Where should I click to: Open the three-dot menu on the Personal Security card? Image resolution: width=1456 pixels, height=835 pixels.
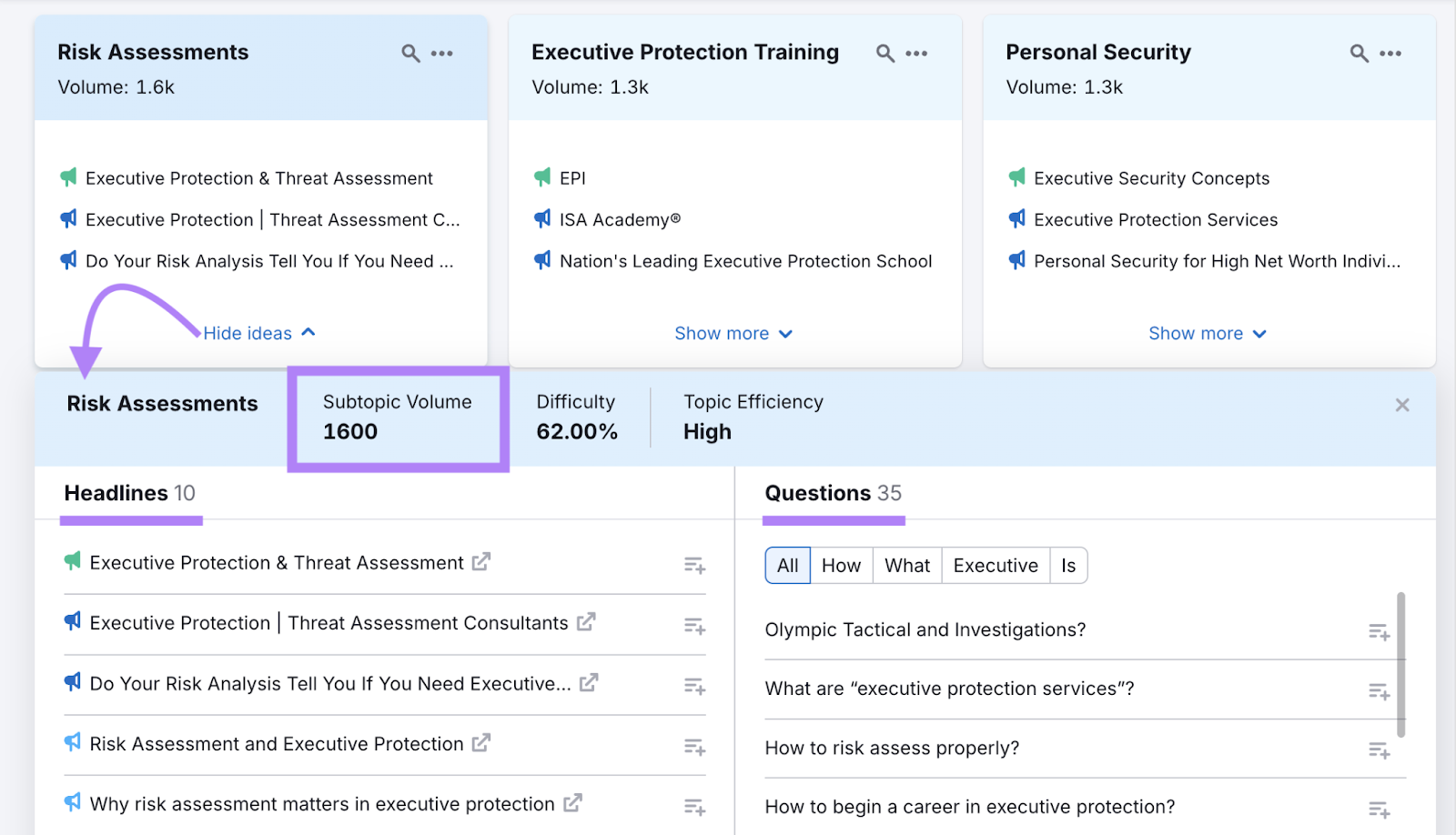[x=1390, y=54]
